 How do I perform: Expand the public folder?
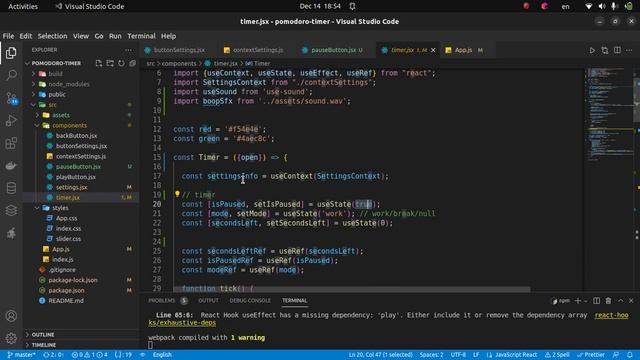pos(33,94)
